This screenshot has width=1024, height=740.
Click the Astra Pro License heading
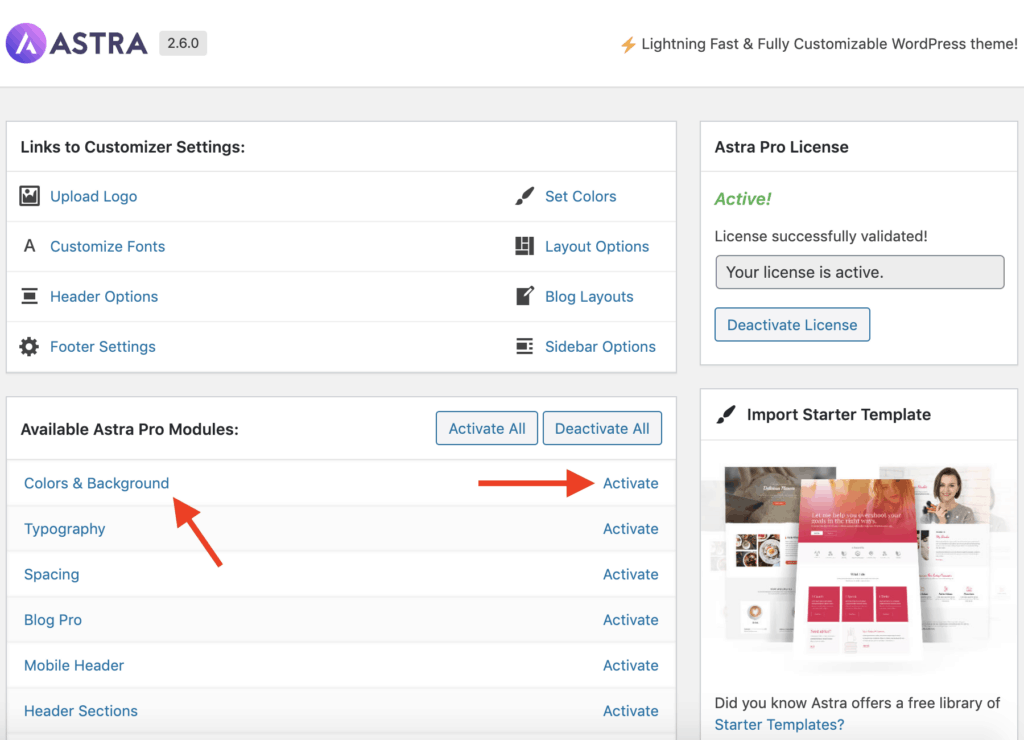coord(782,147)
